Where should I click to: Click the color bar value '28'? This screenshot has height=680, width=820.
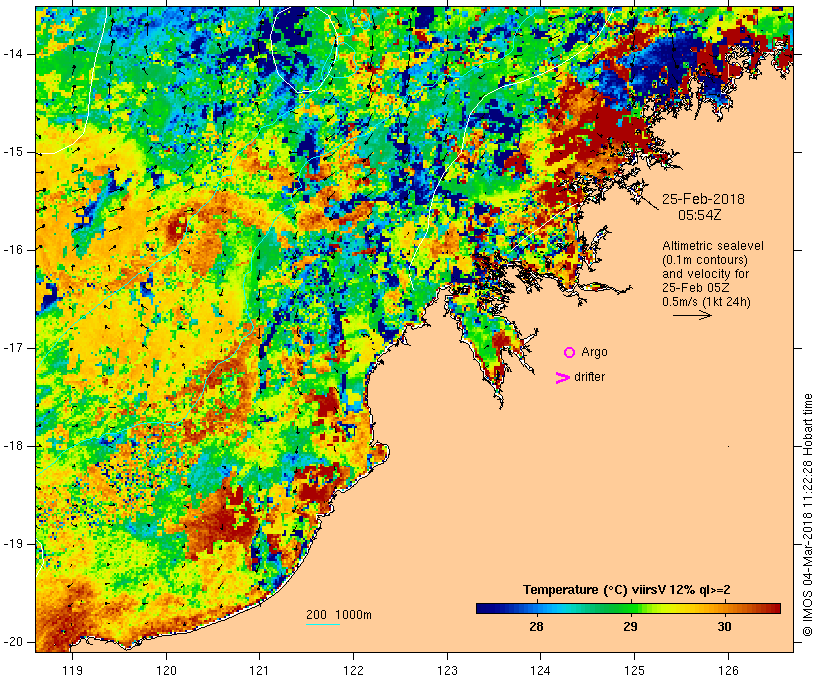[x=537, y=626]
